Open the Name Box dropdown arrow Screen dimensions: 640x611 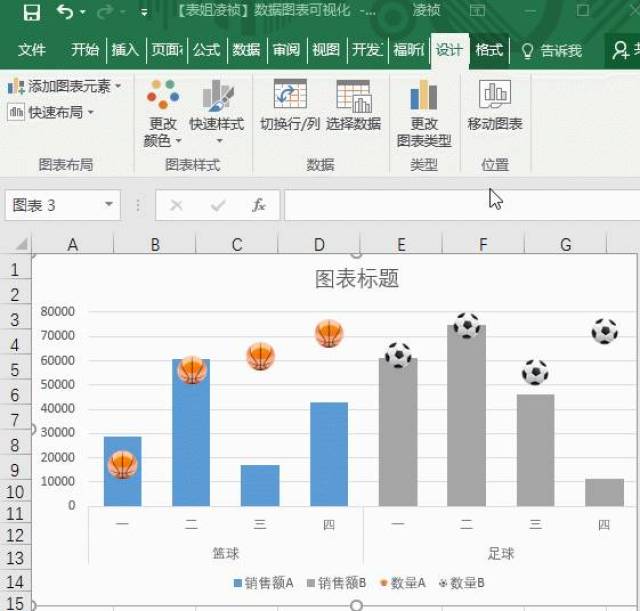pyautogui.click(x=109, y=204)
